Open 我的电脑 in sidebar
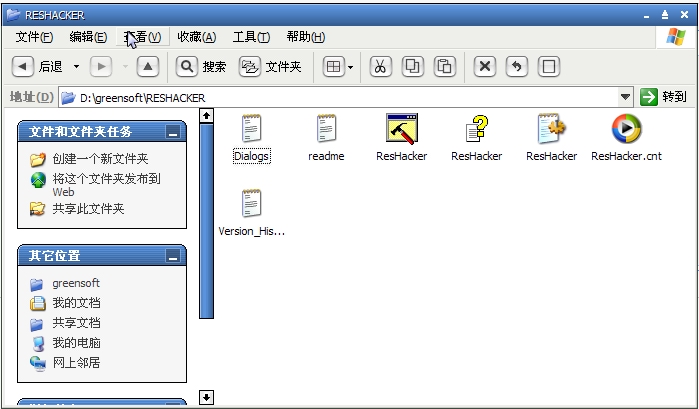 [76, 343]
